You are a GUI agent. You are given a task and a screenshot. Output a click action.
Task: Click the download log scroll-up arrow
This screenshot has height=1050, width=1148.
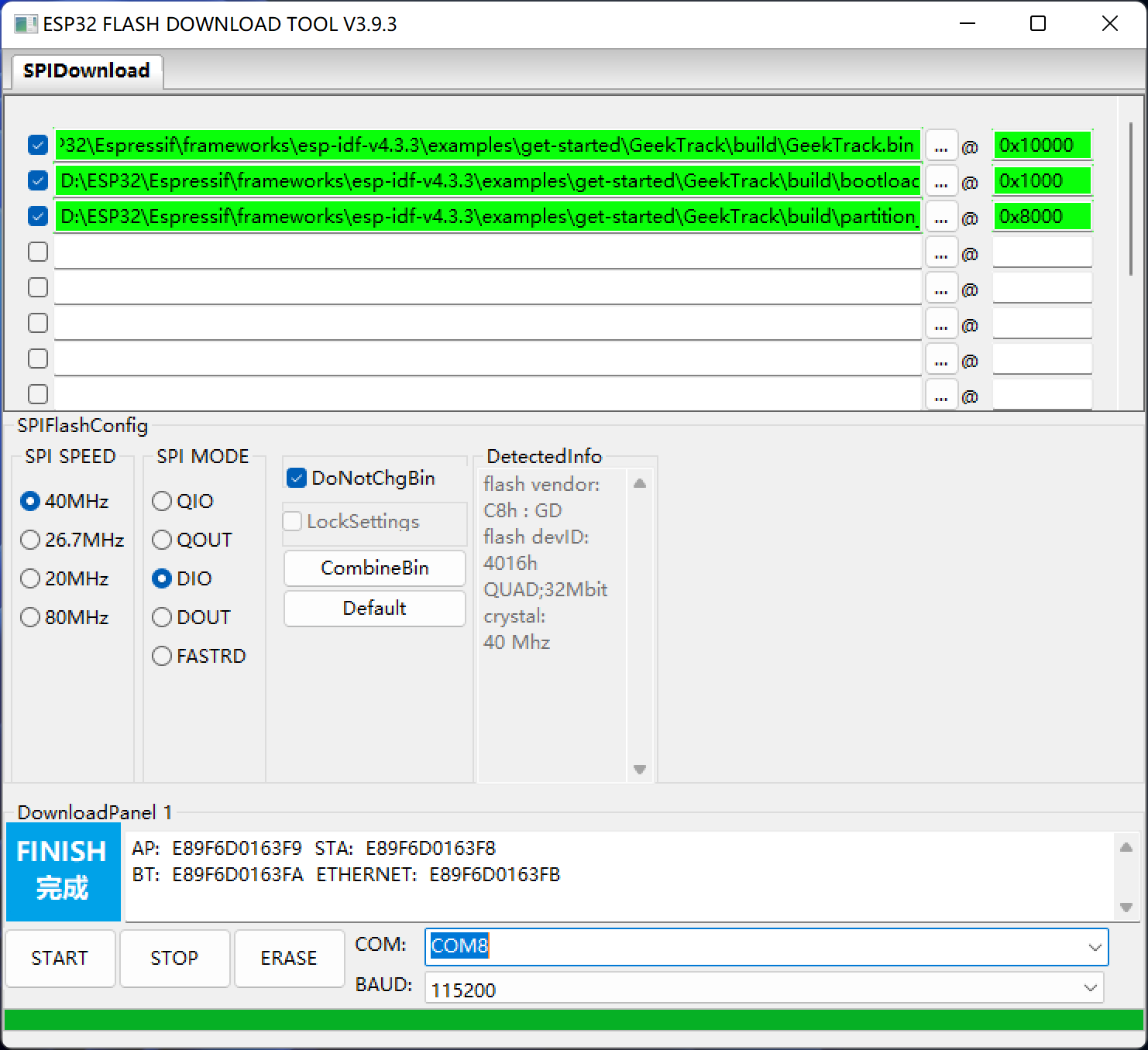(x=1126, y=848)
